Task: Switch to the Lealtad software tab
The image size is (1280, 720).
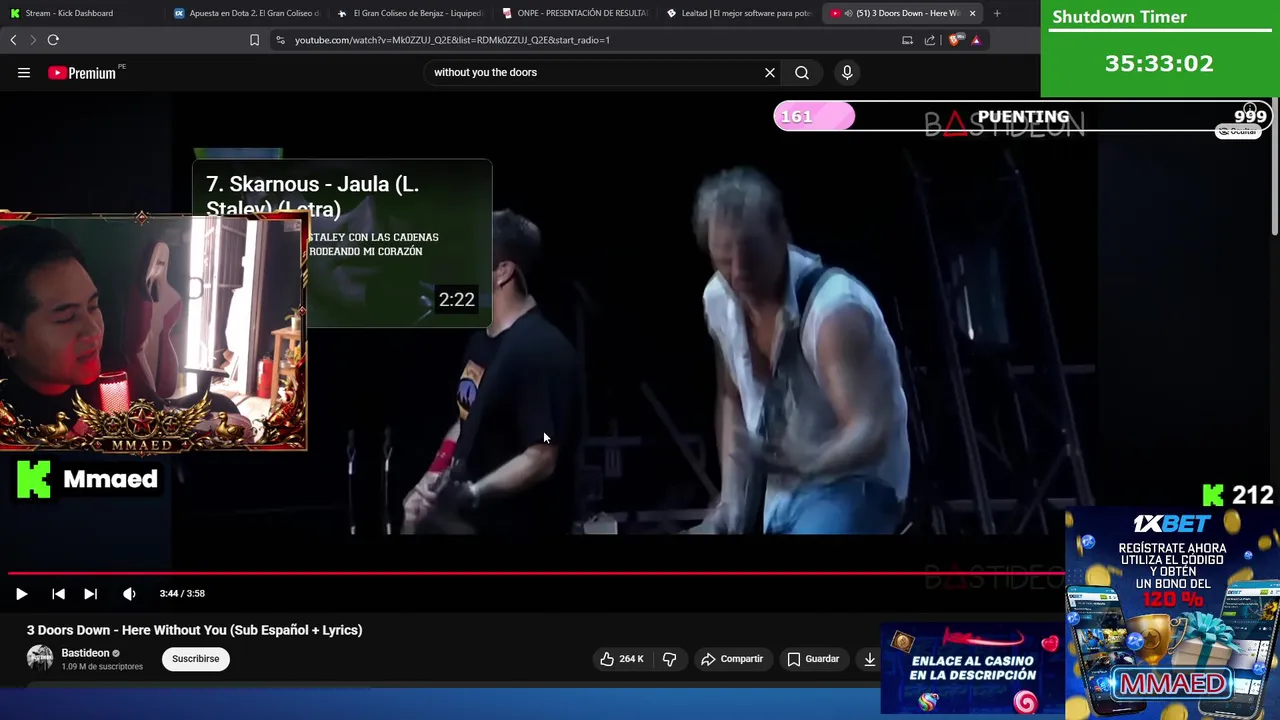Action: 738,13
